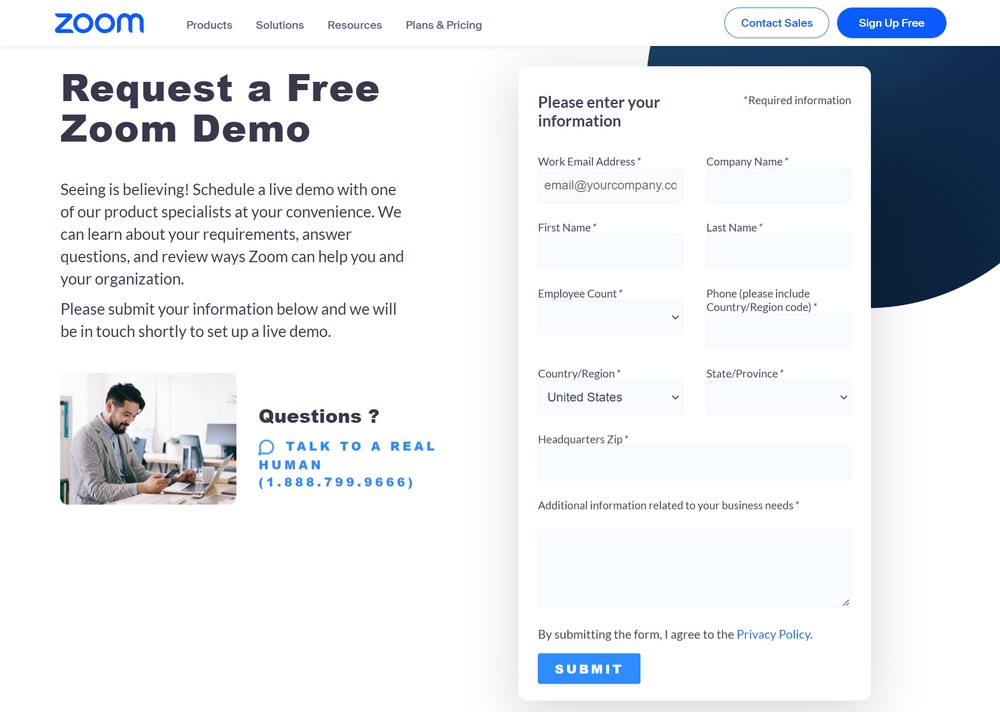
Task: Click the 1.888.799.9666 phone number link
Action: point(335,481)
